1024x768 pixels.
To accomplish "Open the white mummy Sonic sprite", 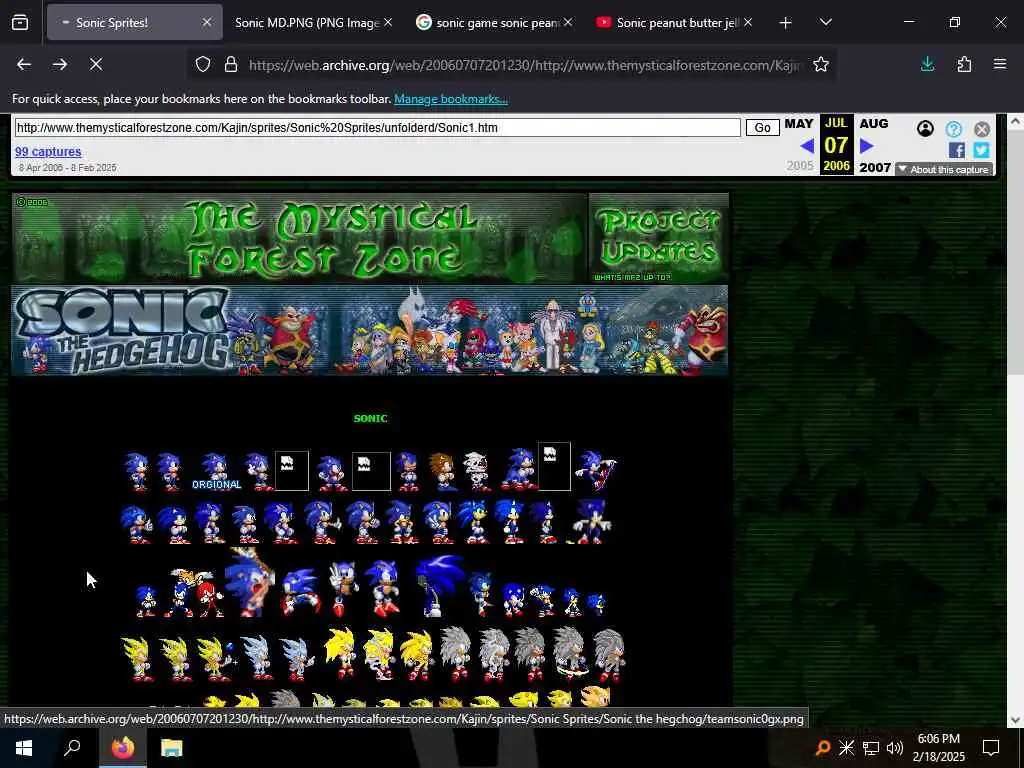I will click(477, 472).
